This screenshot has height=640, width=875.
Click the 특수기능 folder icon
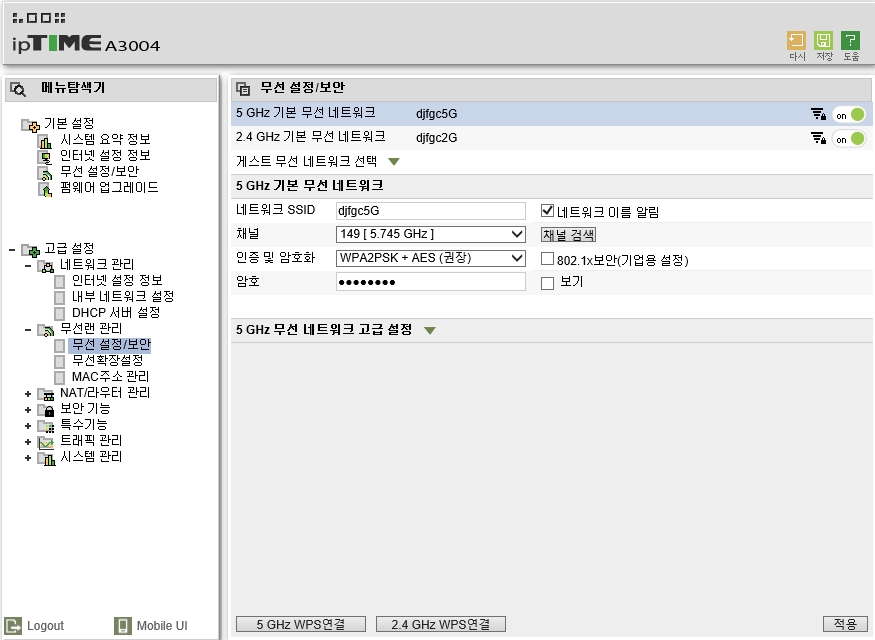(46, 427)
